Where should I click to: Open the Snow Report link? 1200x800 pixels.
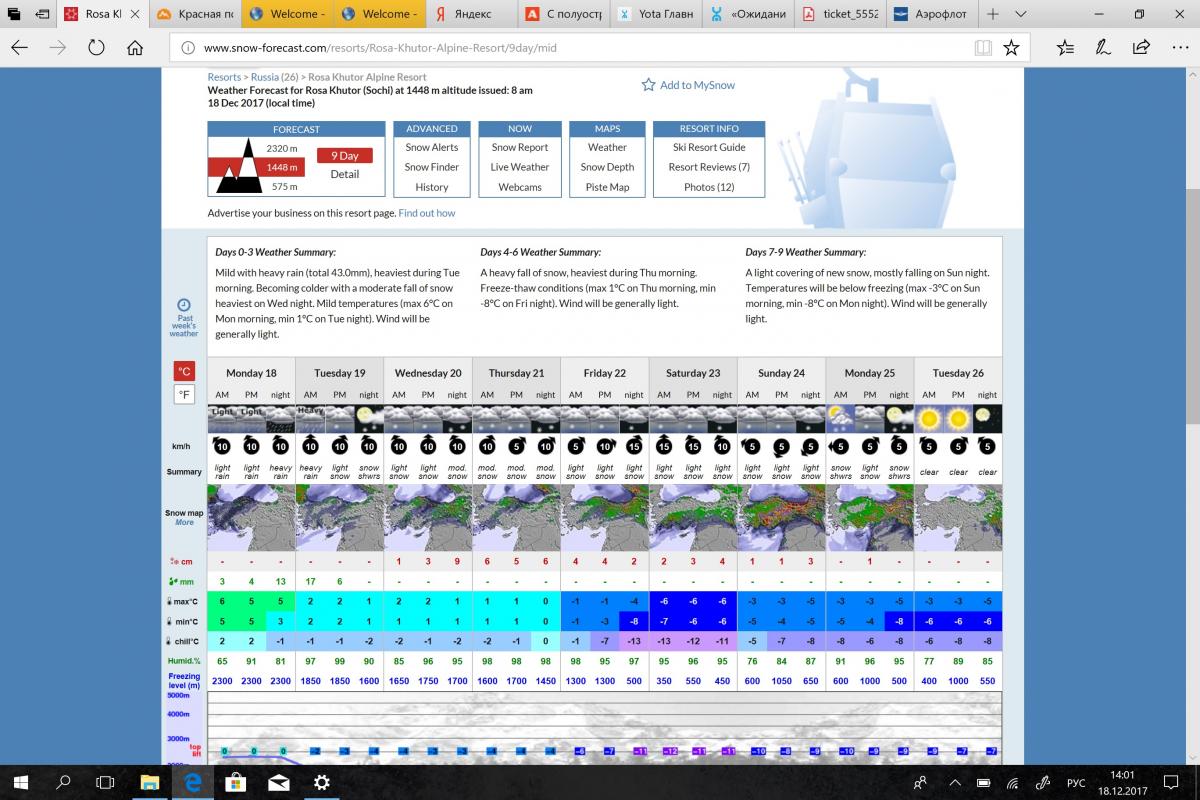(x=520, y=147)
